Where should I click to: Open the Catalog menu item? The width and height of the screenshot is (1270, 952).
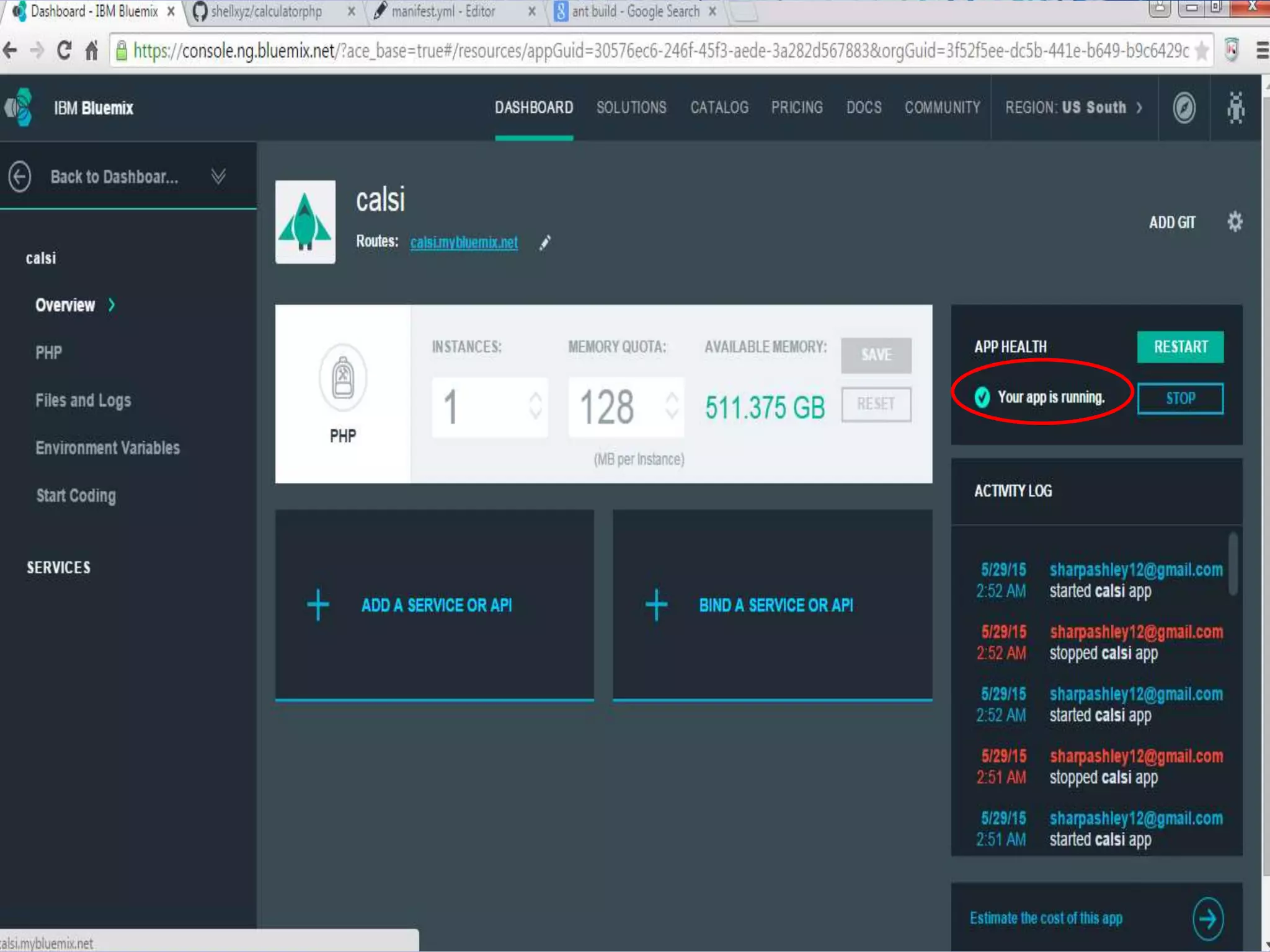[x=719, y=108]
